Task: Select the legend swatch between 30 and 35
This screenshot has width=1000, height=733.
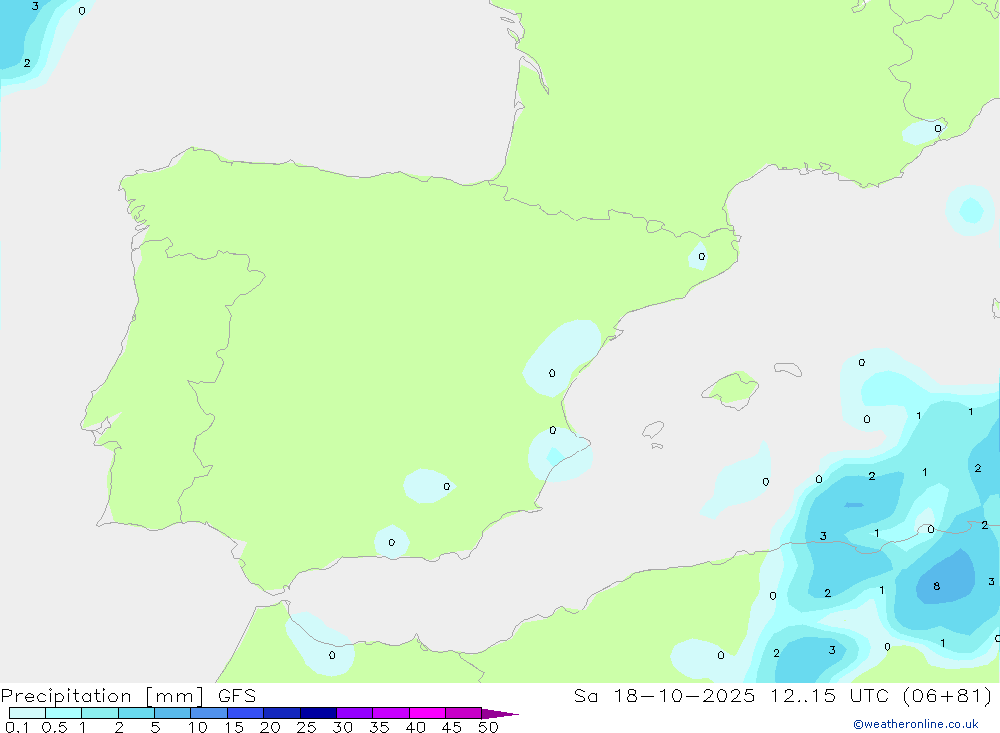Action: click(355, 713)
